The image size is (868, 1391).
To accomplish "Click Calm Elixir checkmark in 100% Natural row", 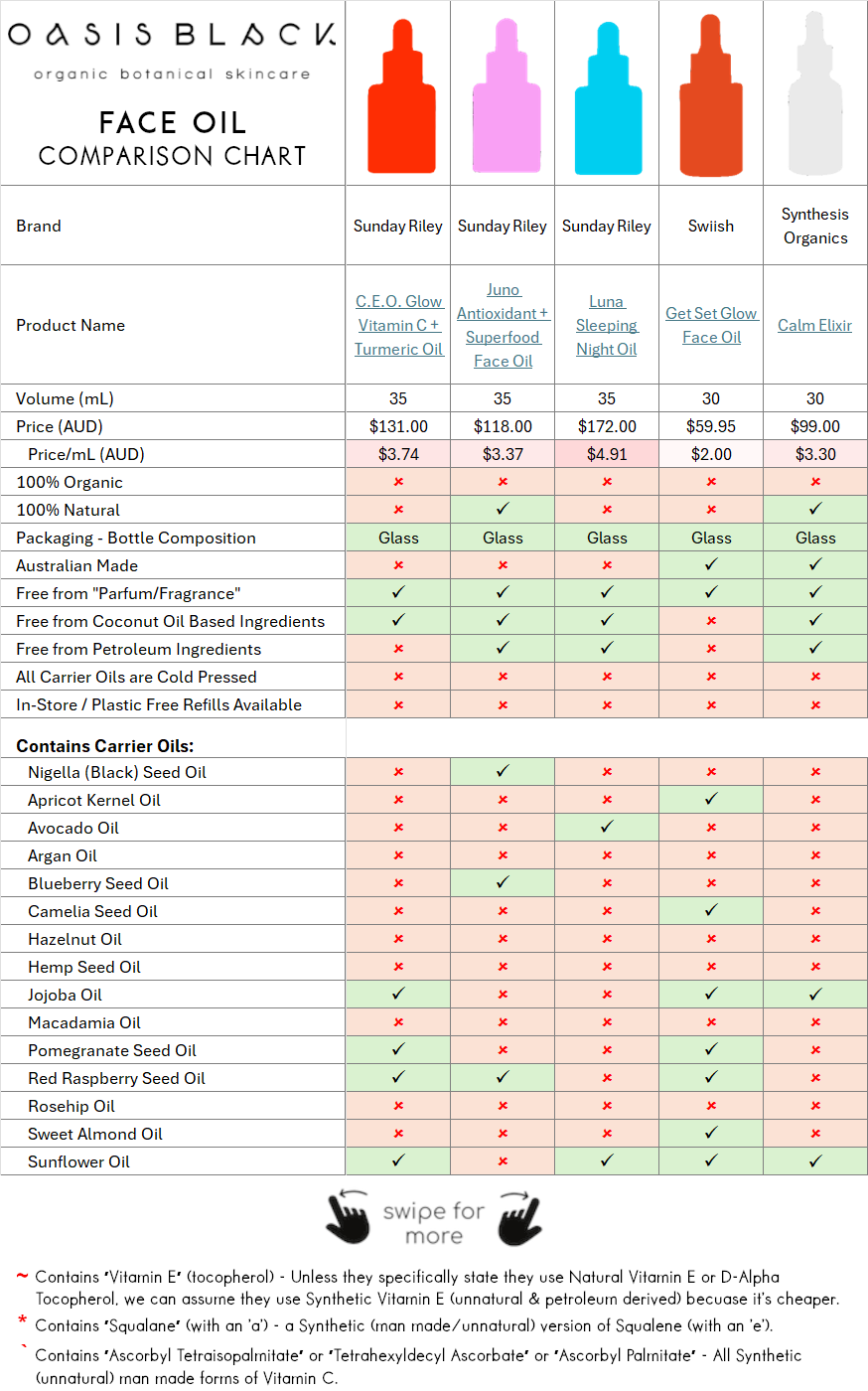I will click(x=815, y=509).
